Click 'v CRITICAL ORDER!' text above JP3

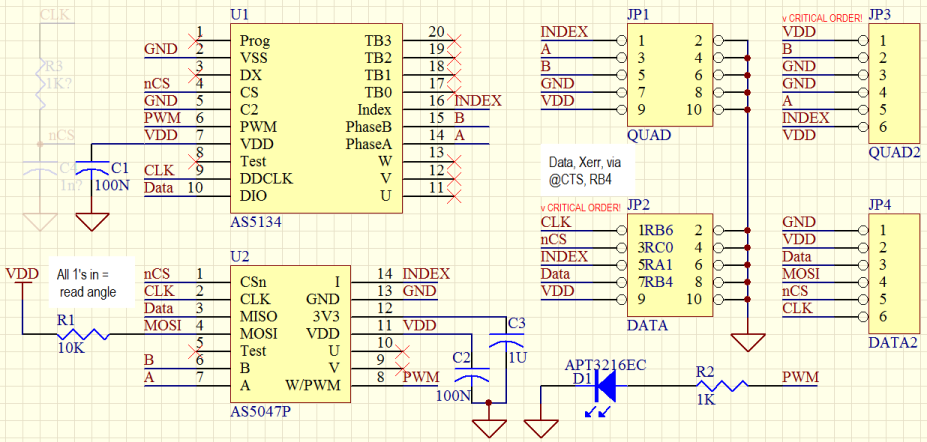(821, 18)
